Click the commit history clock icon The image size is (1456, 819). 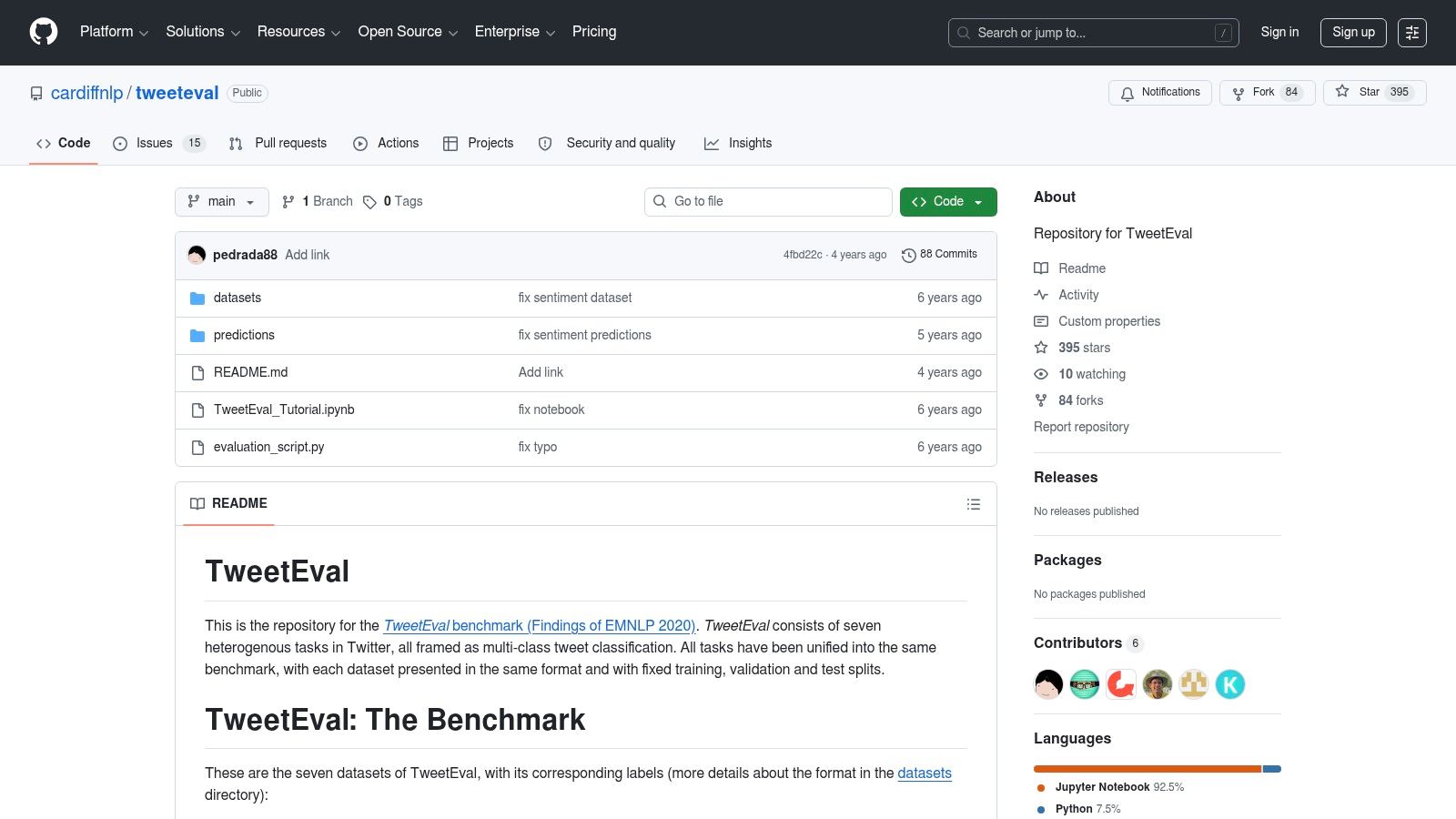point(908,255)
